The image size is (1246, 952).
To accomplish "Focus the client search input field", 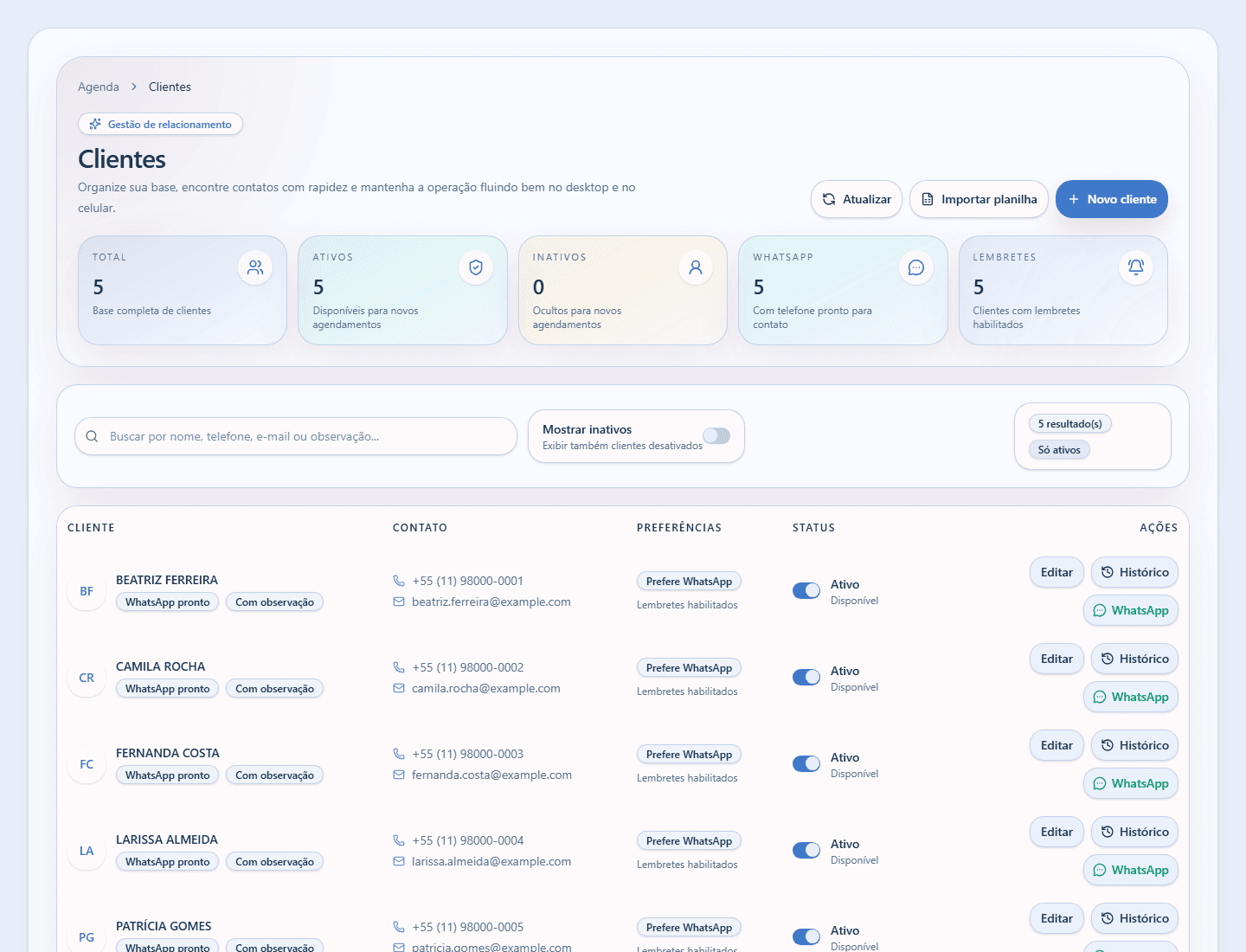I will tap(296, 436).
